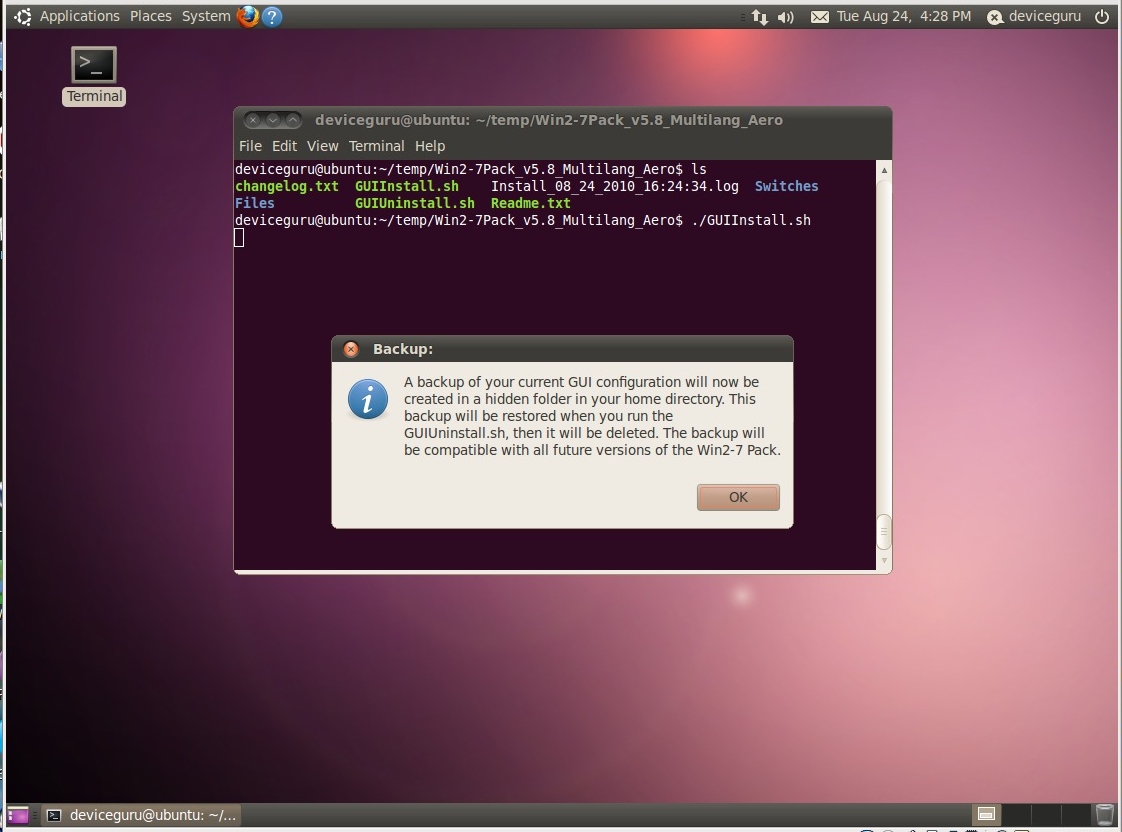This screenshot has height=832, width=1122.
Task: Click the terminal vertical scrollbar handle
Action: coord(883,532)
